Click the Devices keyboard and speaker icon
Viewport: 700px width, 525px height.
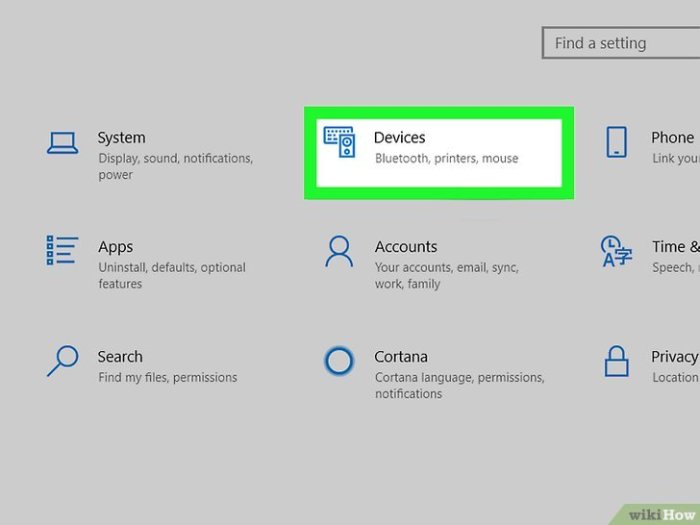pyautogui.click(x=339, y=142)
